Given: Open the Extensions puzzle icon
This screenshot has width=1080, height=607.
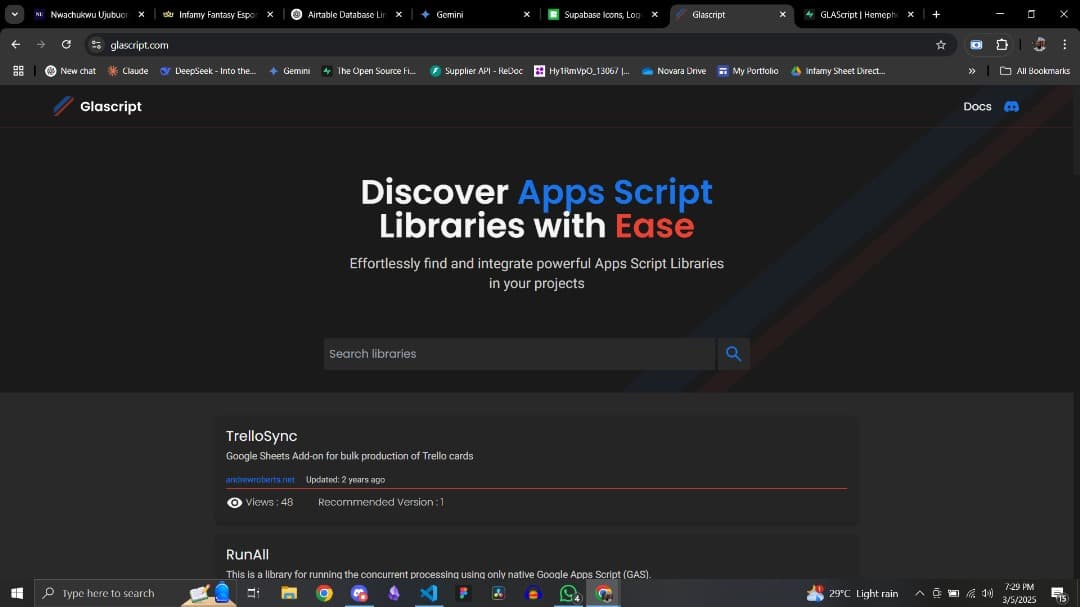Looking at the screenshot, I should [1002, 45].
